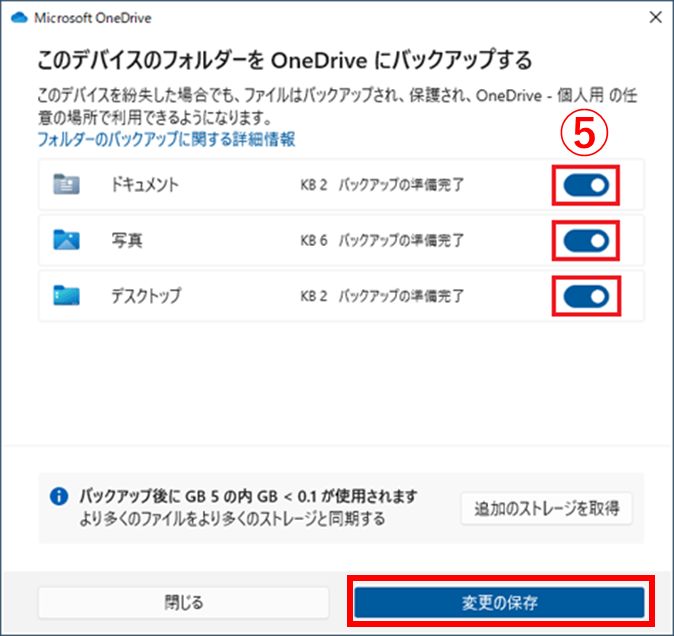Click the ドキュメント folder icon
Viewport: 674px width, 636px height.
66,185
